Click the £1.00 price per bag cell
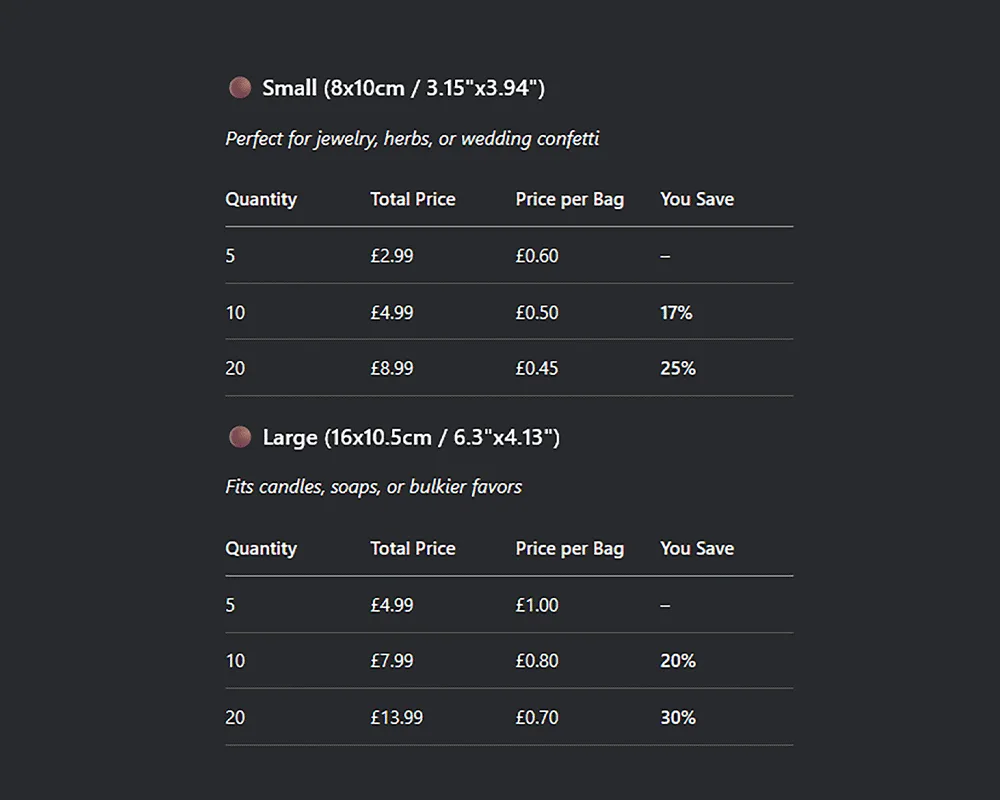Viewport: 1000px width, 800px height. point(537,605)
